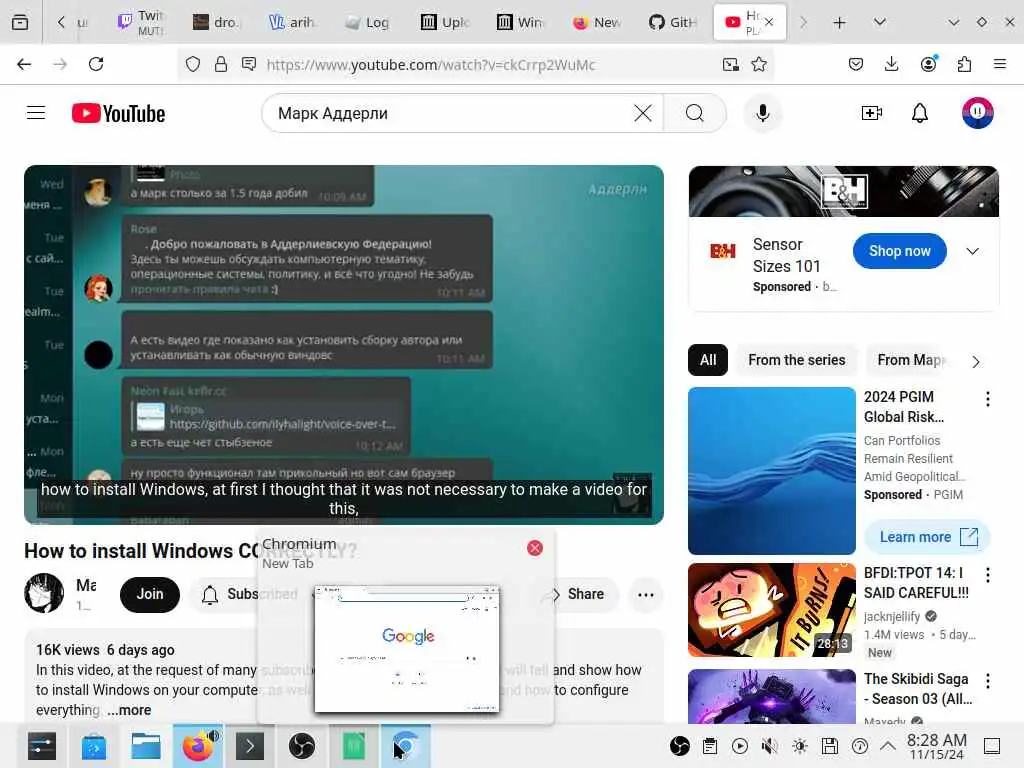Start voice search with microphone

(762, 113)
